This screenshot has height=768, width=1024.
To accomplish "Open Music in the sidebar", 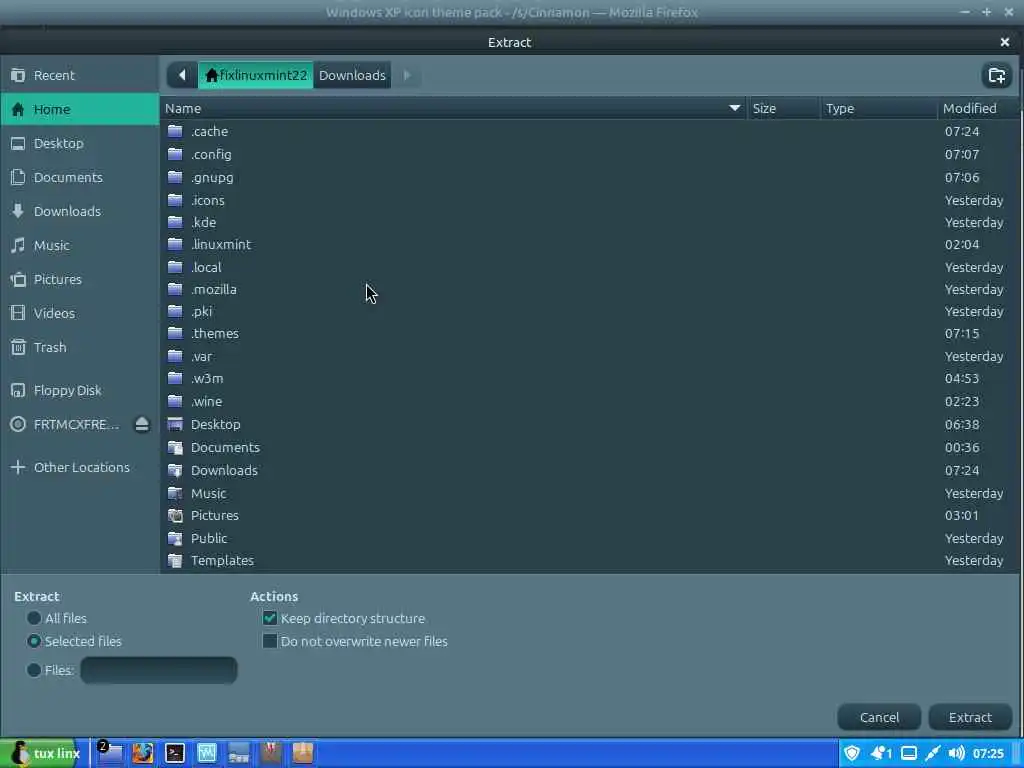I will pos(80,245).
